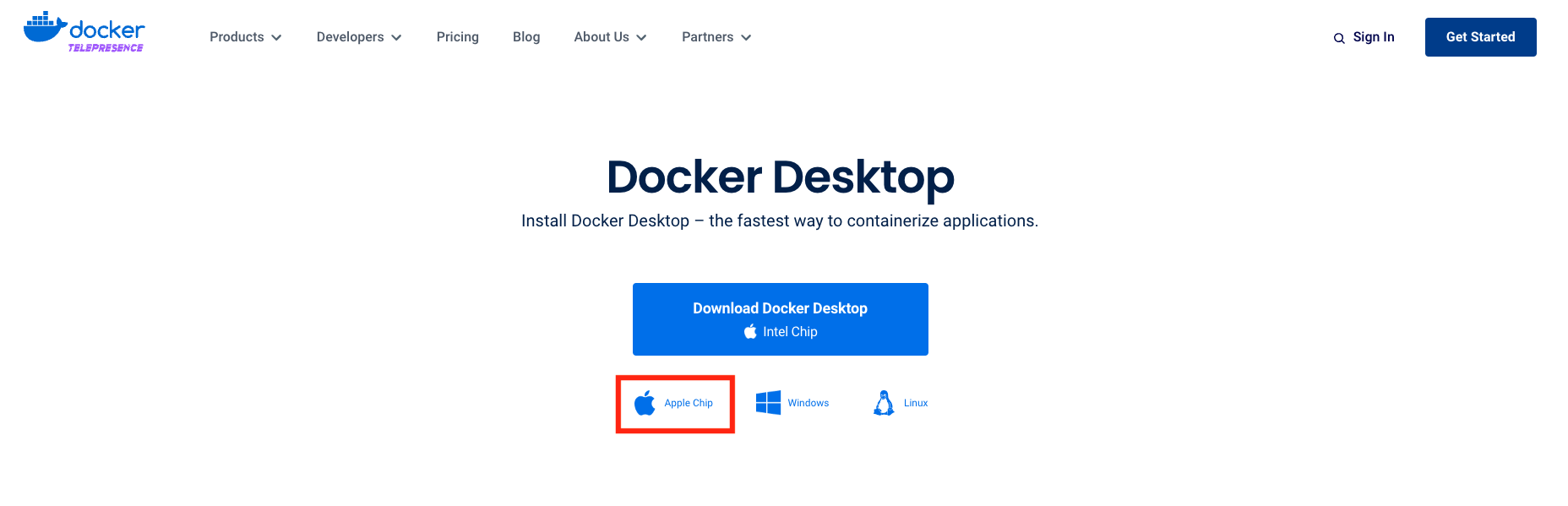Click the search magnifier icon
The height and width of the screenshot is (506, 1568).
[1339, 38]
